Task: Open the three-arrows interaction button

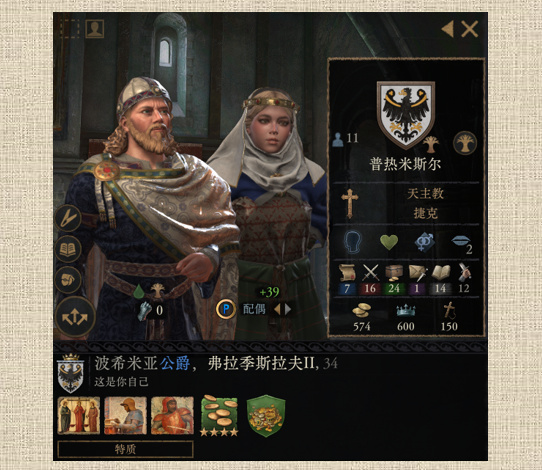Action: tap(75, 317)
